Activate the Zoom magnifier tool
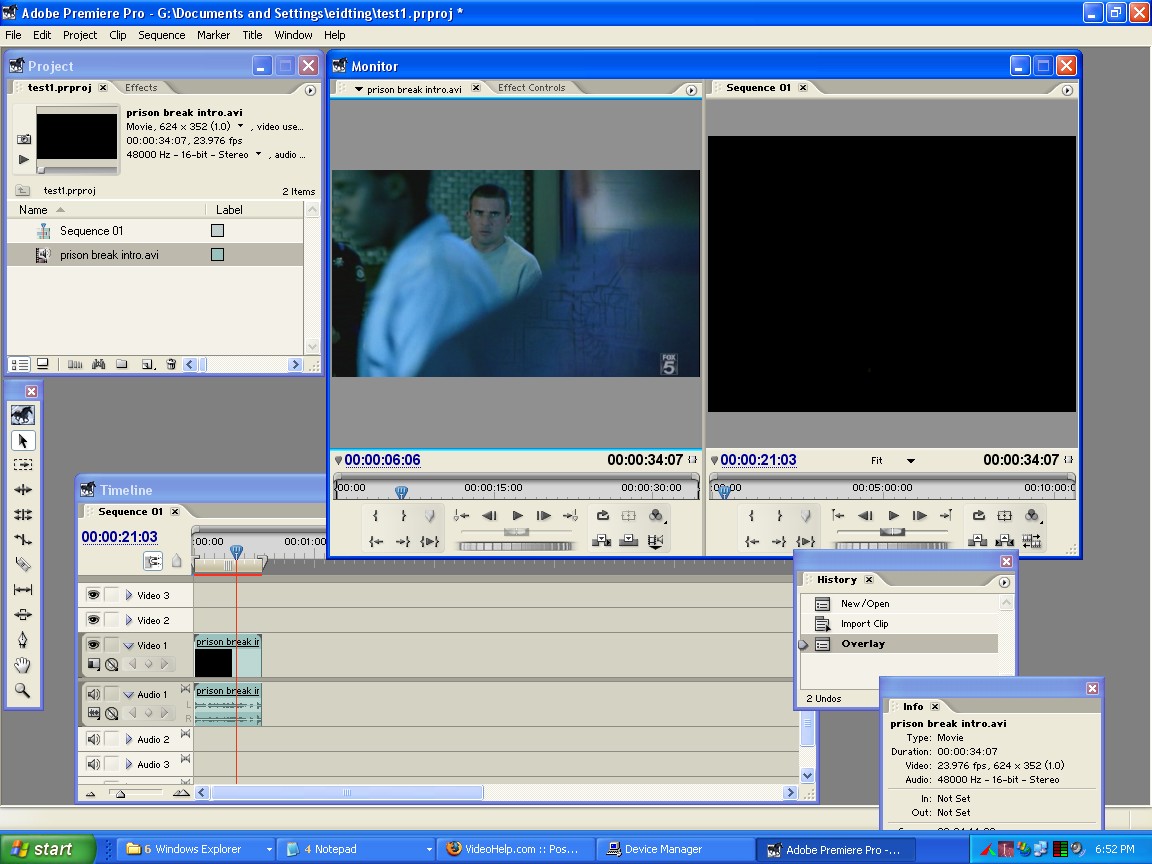 [x=23, y=690]
